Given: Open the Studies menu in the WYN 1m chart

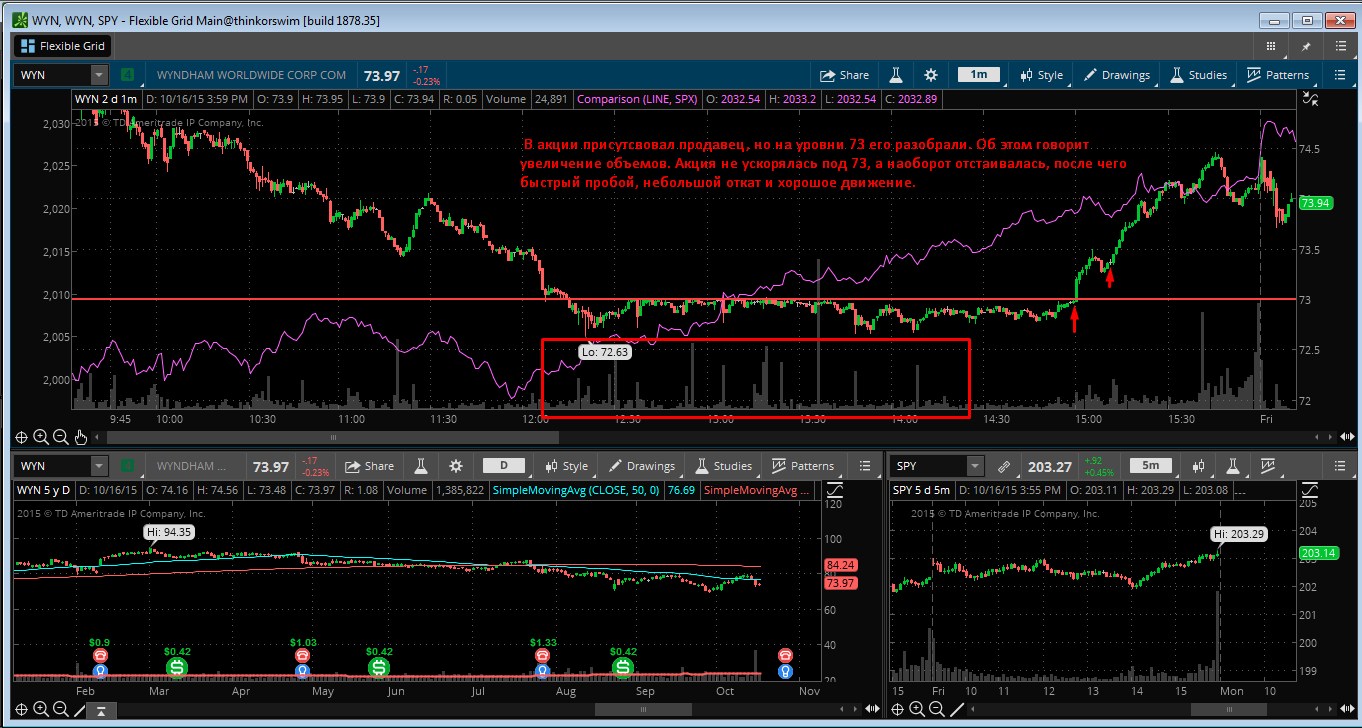Looking at the screenshot, I should point(1197,75).
